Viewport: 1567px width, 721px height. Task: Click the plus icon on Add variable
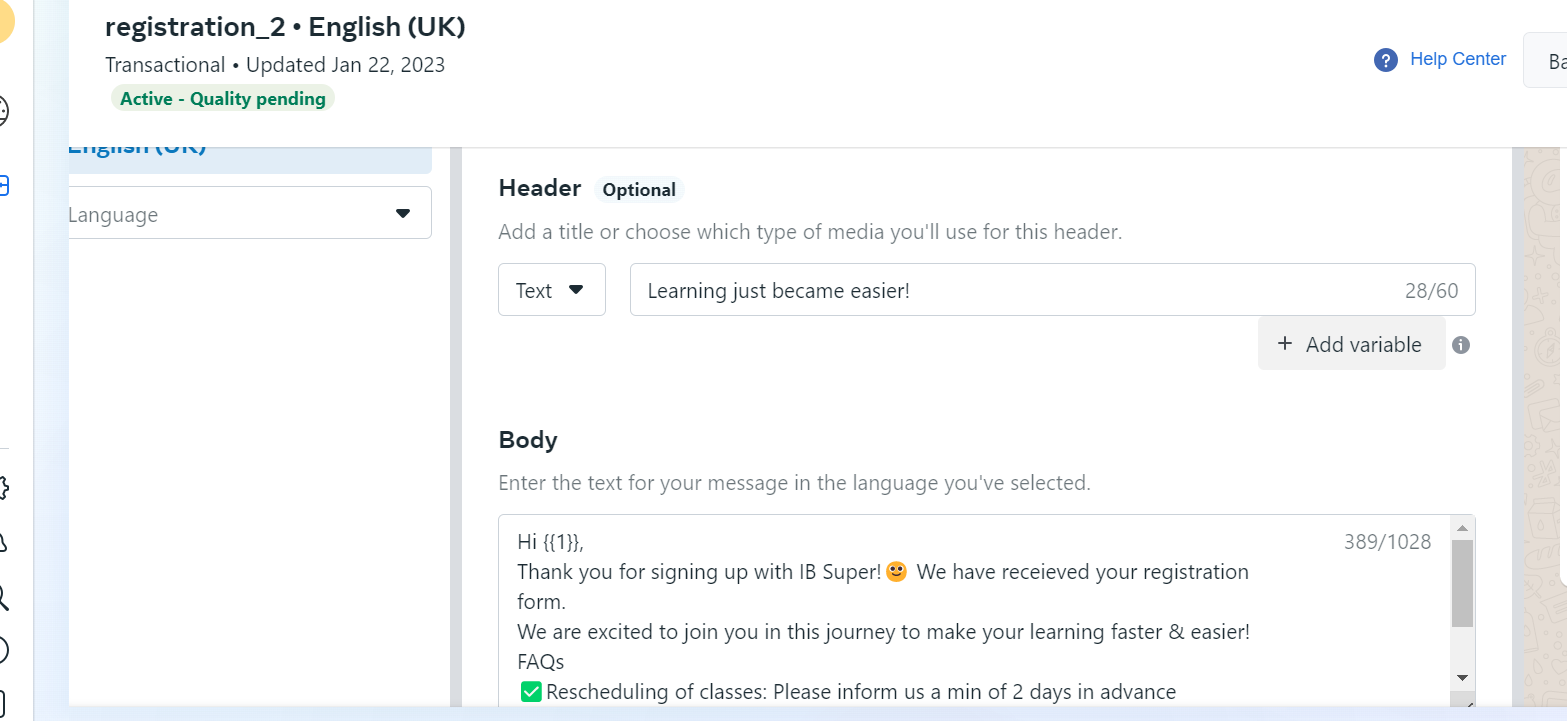1285,344
